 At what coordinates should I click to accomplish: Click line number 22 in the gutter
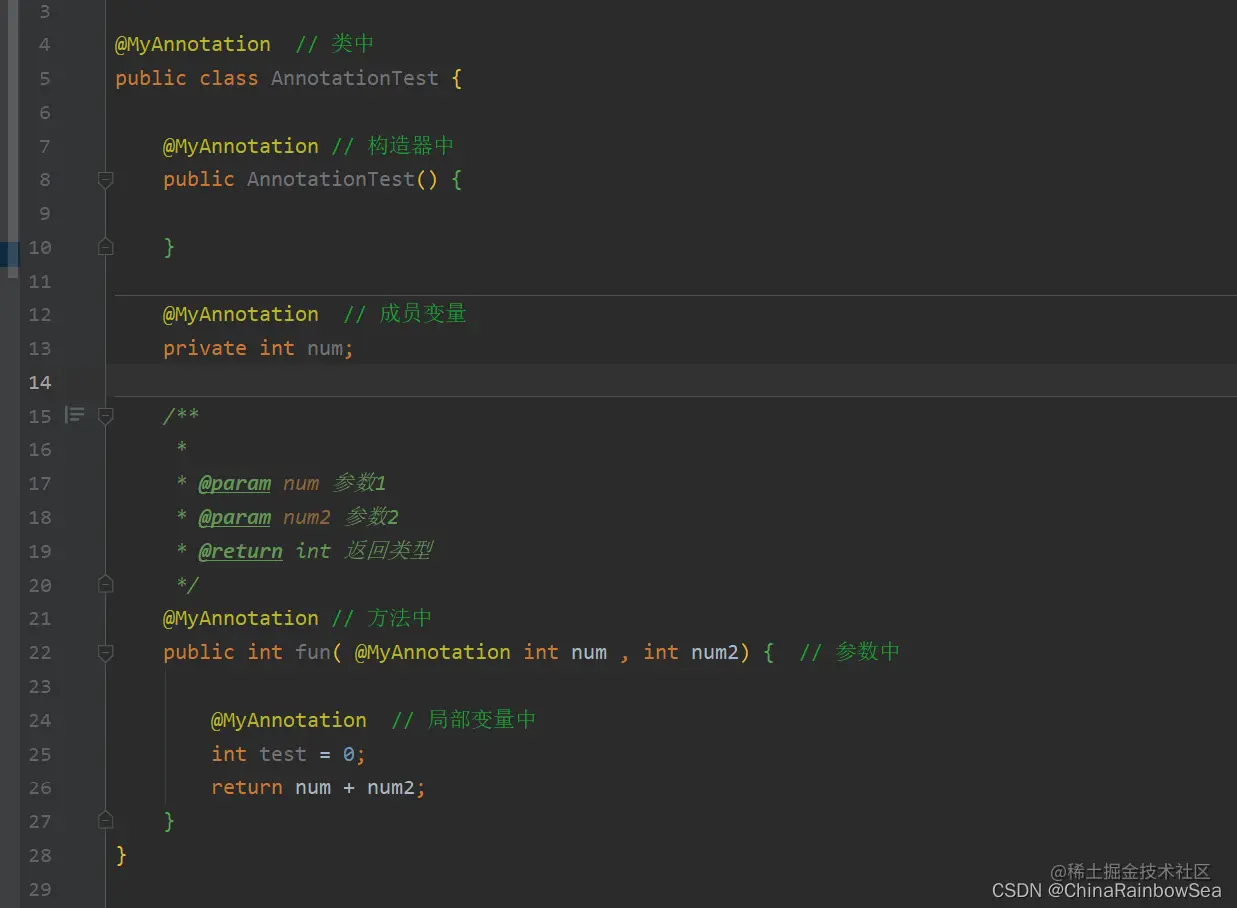[x=40, y=652]
